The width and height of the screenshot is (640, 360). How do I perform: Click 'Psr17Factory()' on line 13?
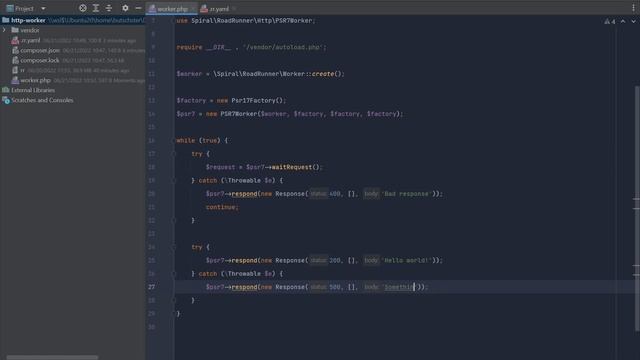pos(257,100)
